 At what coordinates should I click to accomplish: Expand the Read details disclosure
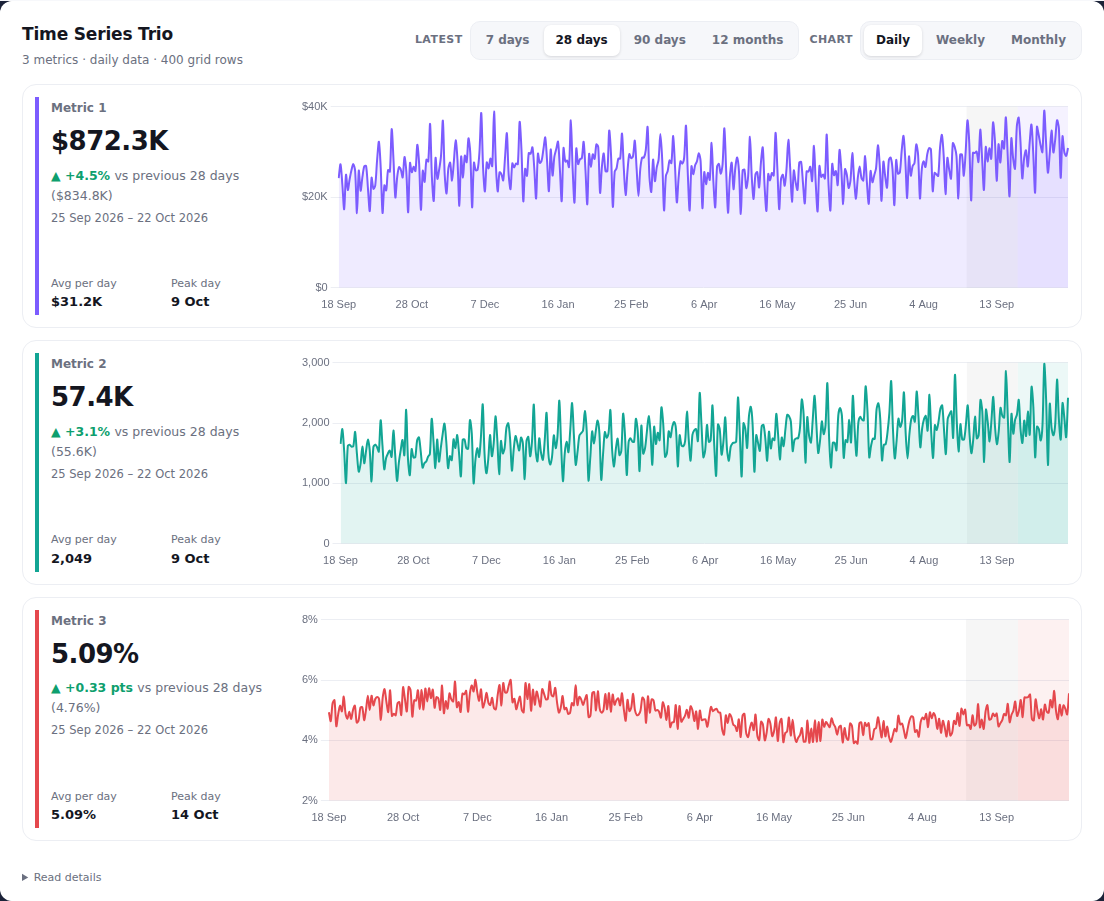click(x=62, y=877)
